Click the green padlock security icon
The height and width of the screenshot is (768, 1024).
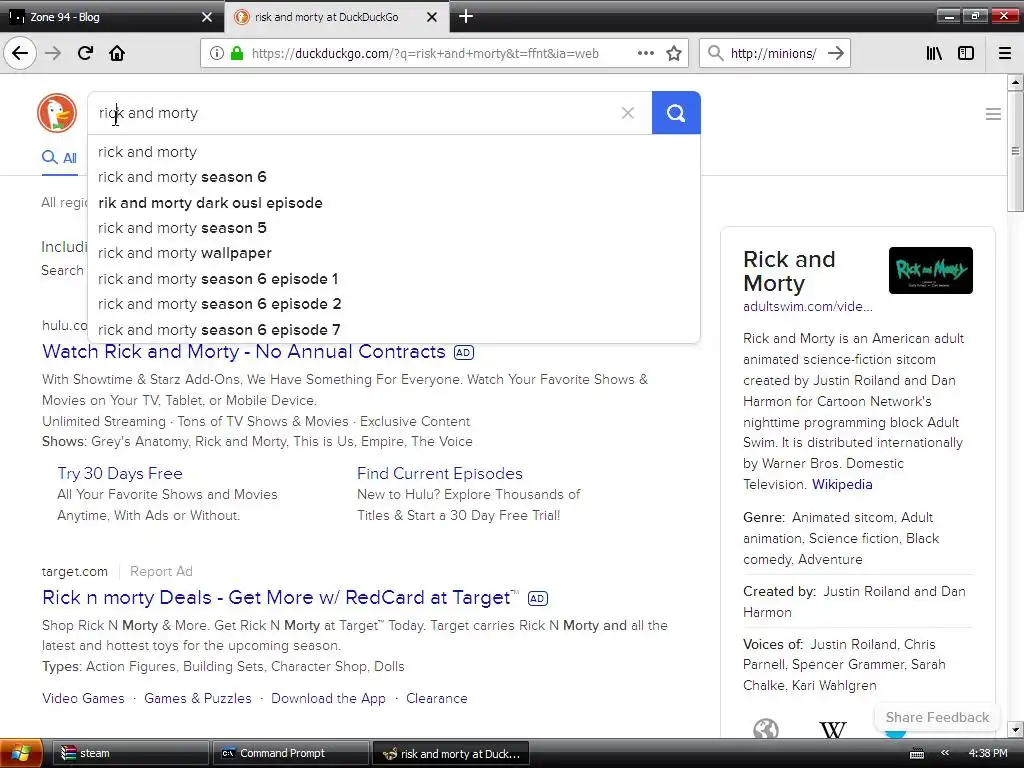pyautogui.click(x=237, y=53)
